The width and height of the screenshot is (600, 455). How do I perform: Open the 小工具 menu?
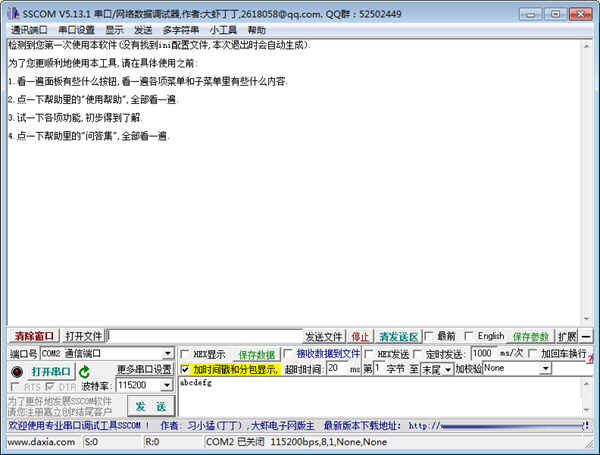(223, 30)
